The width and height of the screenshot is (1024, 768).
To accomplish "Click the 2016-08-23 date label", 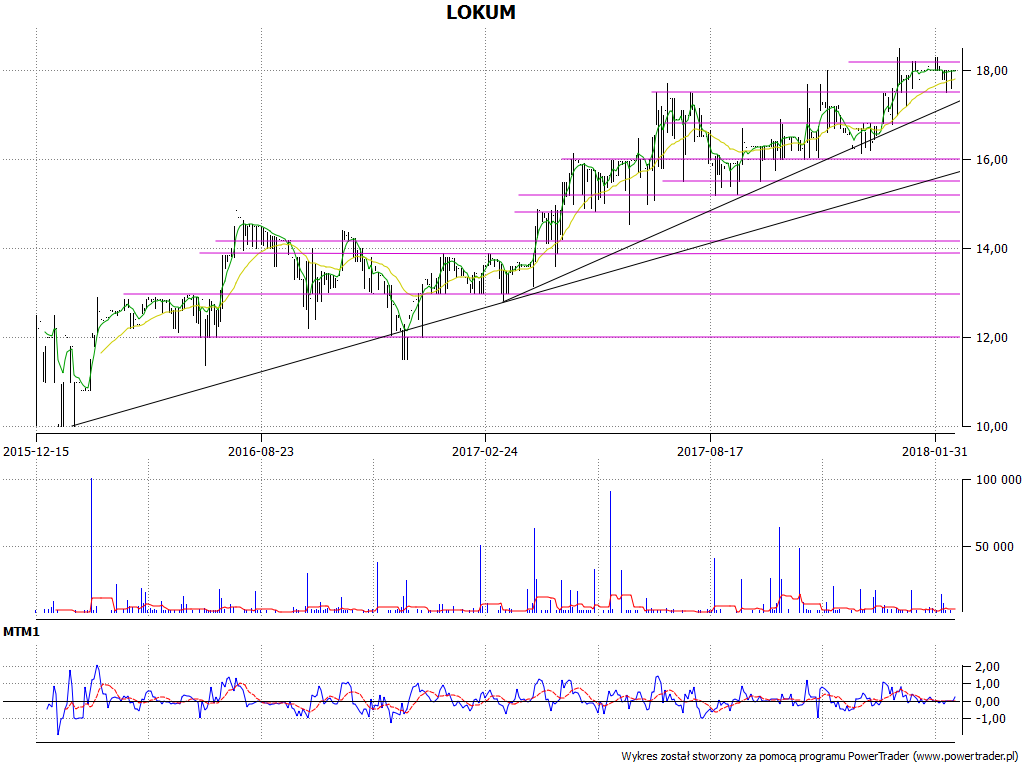I will tap(261, 451).
